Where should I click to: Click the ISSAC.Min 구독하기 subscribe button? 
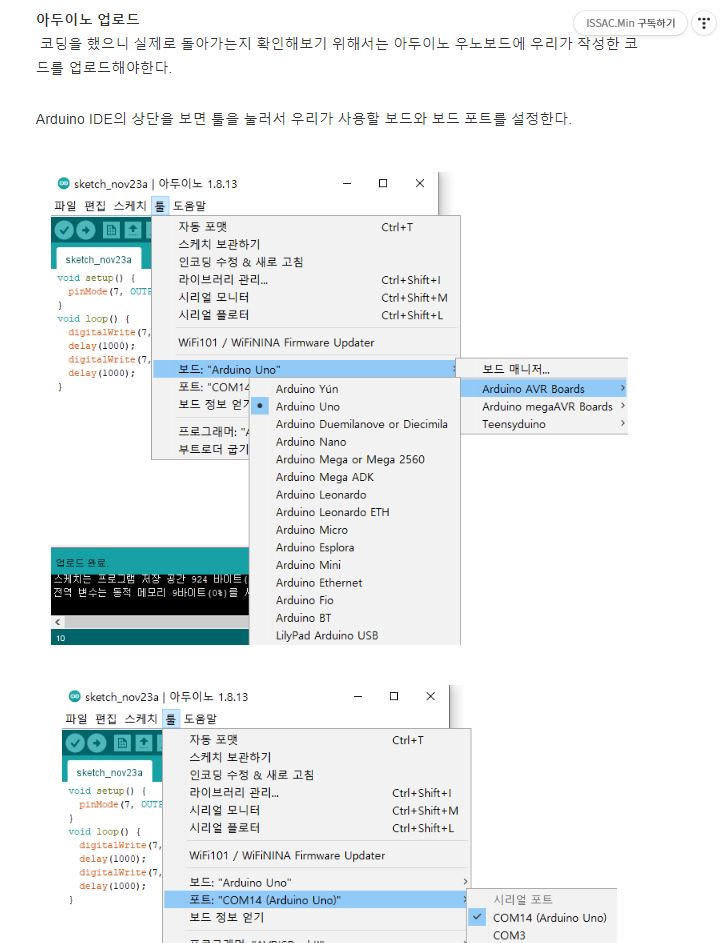[x=630, y=23]
